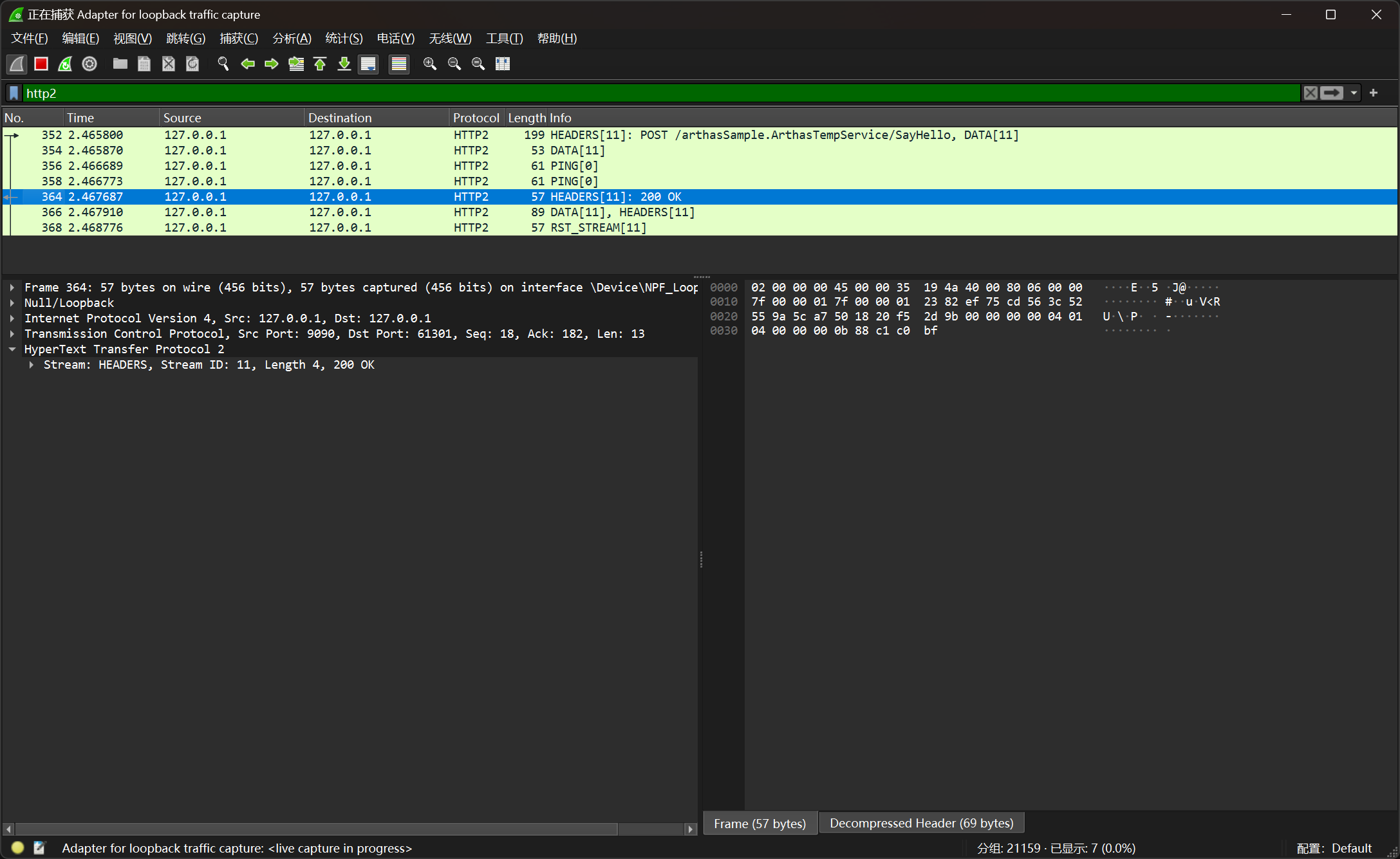Click the go to specified packet icon
1400x859 pixels.
(x=296, y=64)
